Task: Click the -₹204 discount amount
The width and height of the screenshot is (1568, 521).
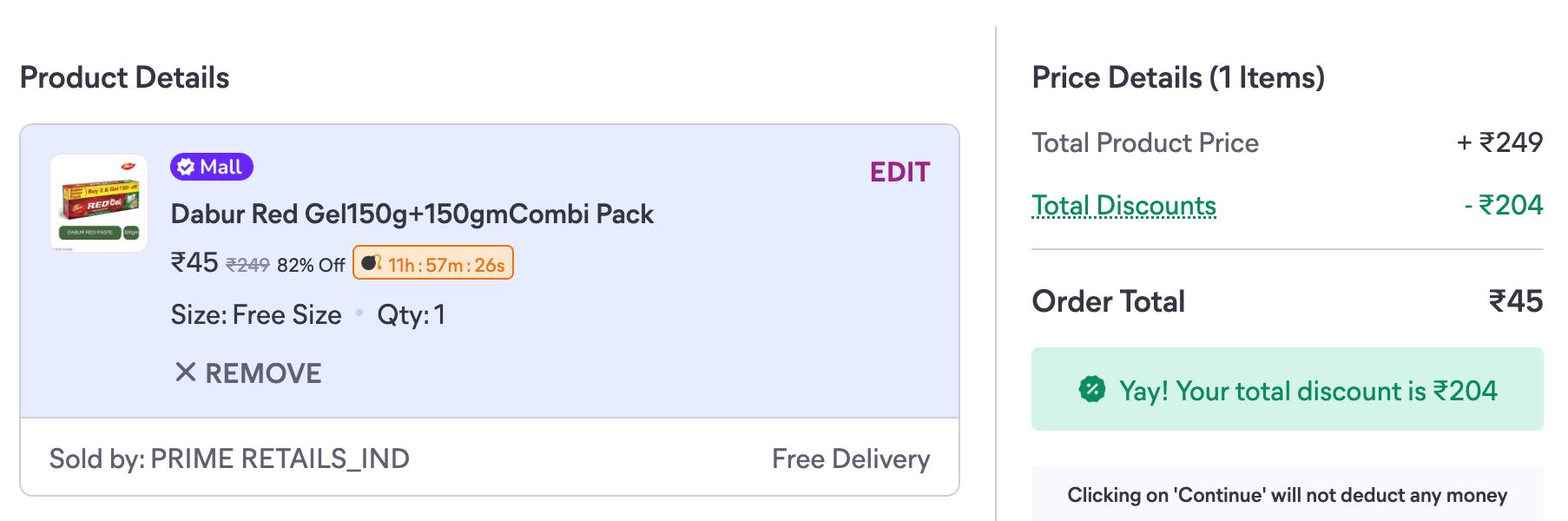Action: [x=1503, y=205]
